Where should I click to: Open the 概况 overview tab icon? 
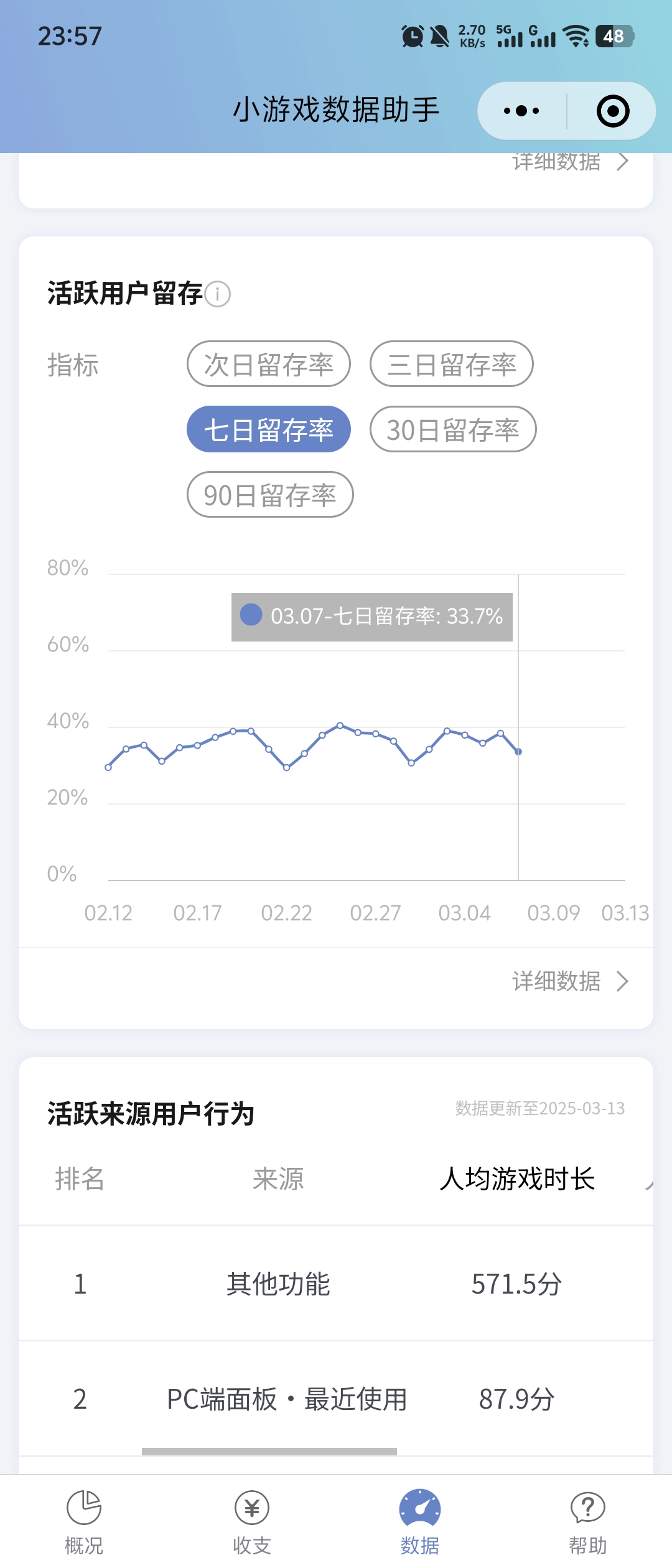[x=84, y=1507]
